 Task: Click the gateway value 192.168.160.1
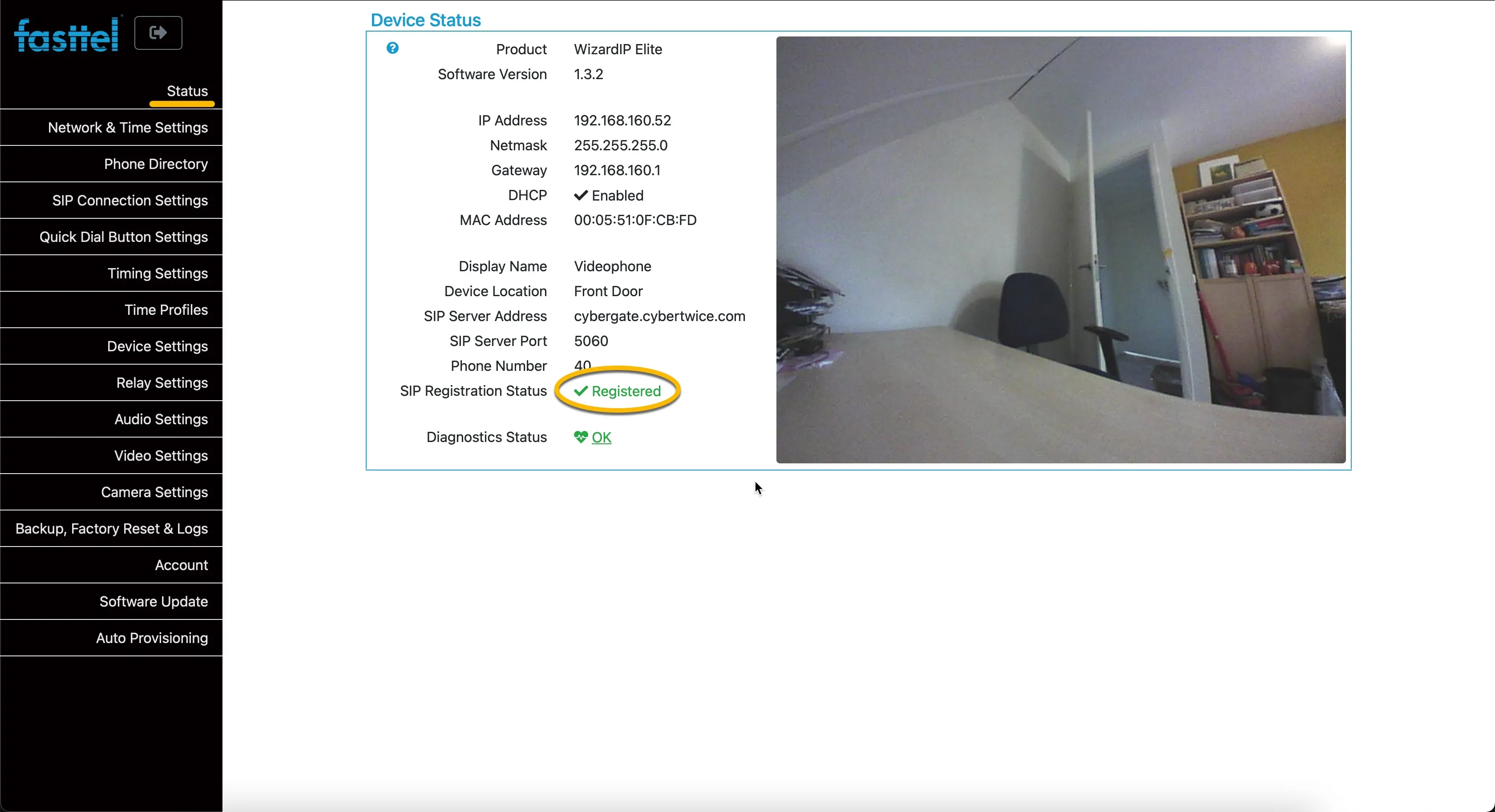(x=617, y=170)
